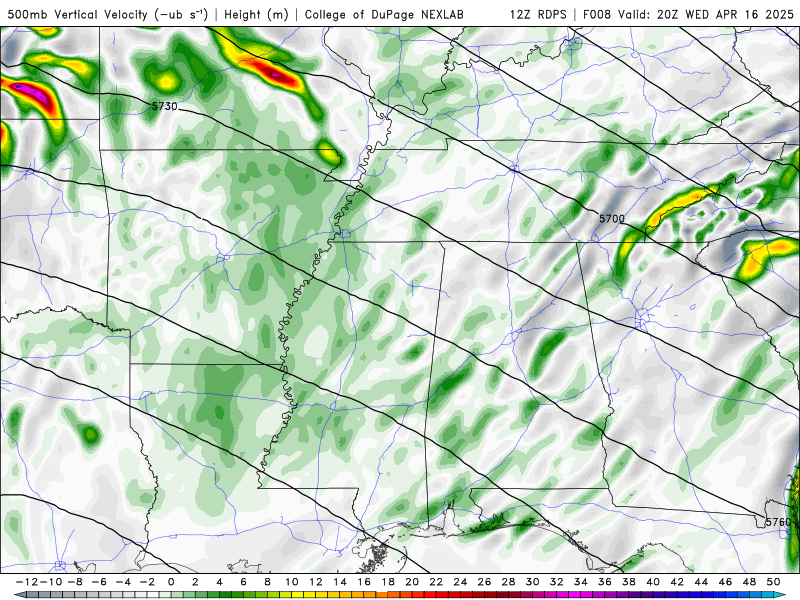Click the -12 value on the color scale
The width and height of the screenshot is (800, 600).
click(27, 582)
